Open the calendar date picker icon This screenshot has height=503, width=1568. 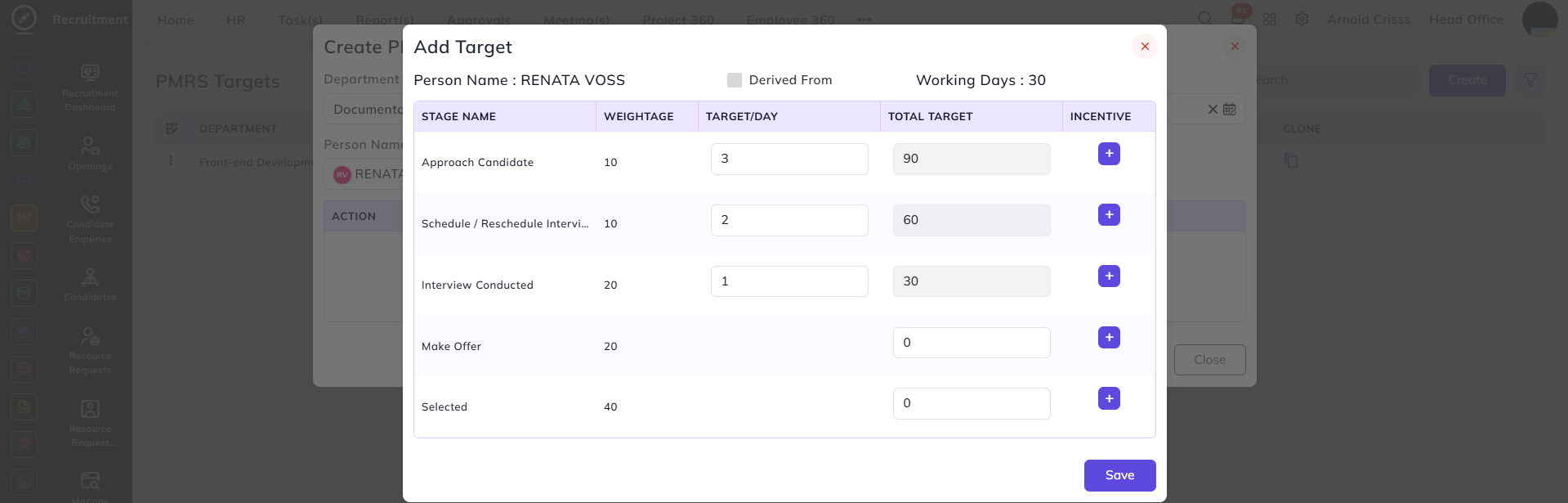pos(1230,109)
